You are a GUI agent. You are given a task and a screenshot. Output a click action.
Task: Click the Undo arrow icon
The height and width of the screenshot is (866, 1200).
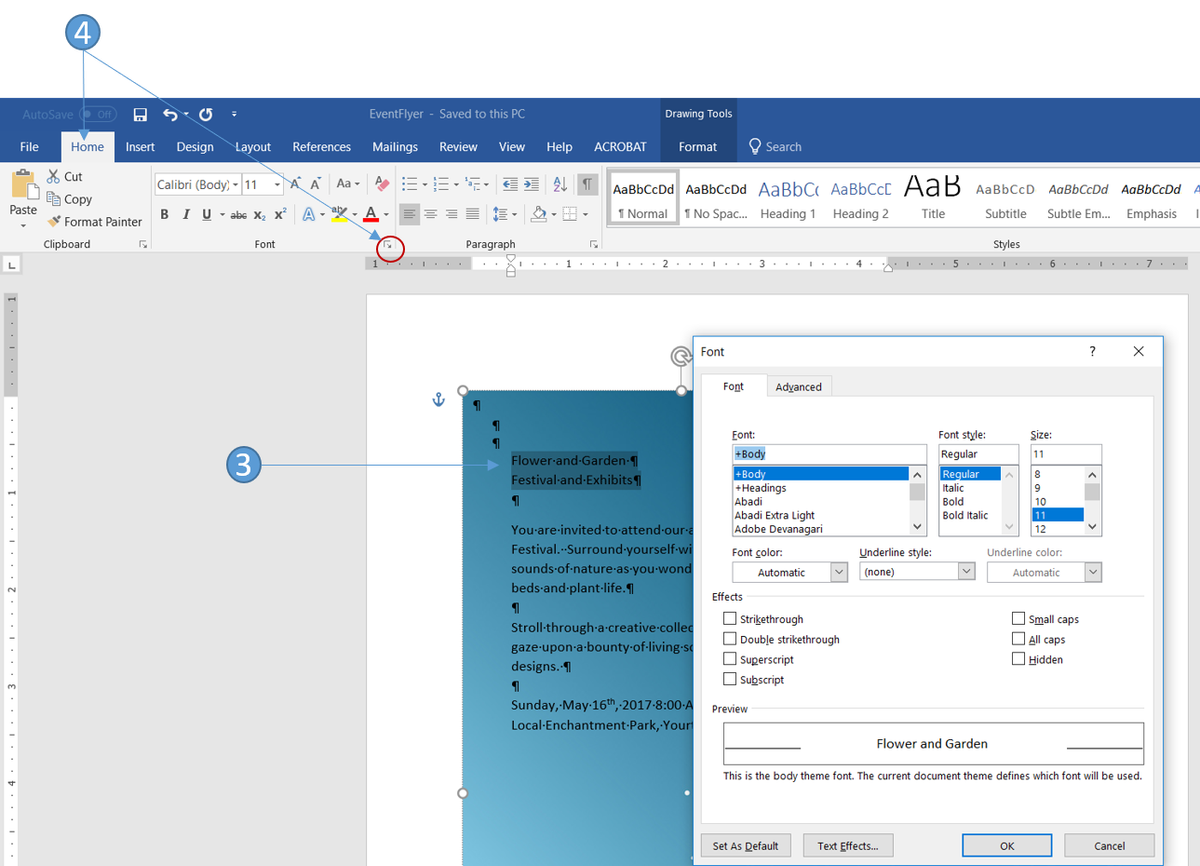point(171,115)
